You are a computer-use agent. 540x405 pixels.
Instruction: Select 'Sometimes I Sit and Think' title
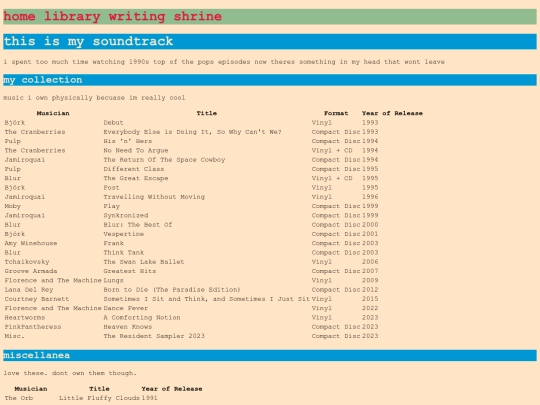[207, 299]
